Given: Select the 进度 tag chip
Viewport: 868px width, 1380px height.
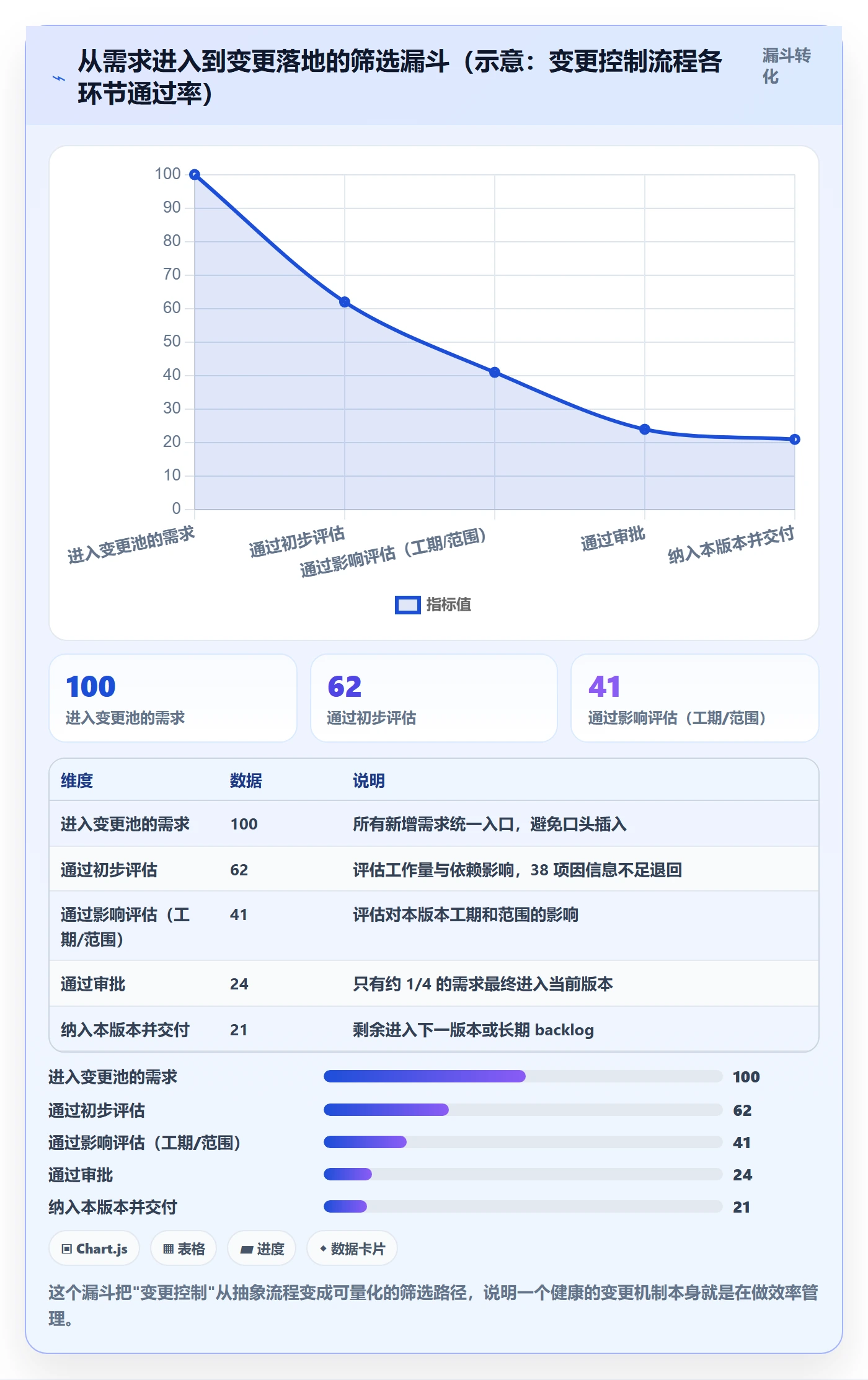Looking at the screenshot, I should [262, 1249].
